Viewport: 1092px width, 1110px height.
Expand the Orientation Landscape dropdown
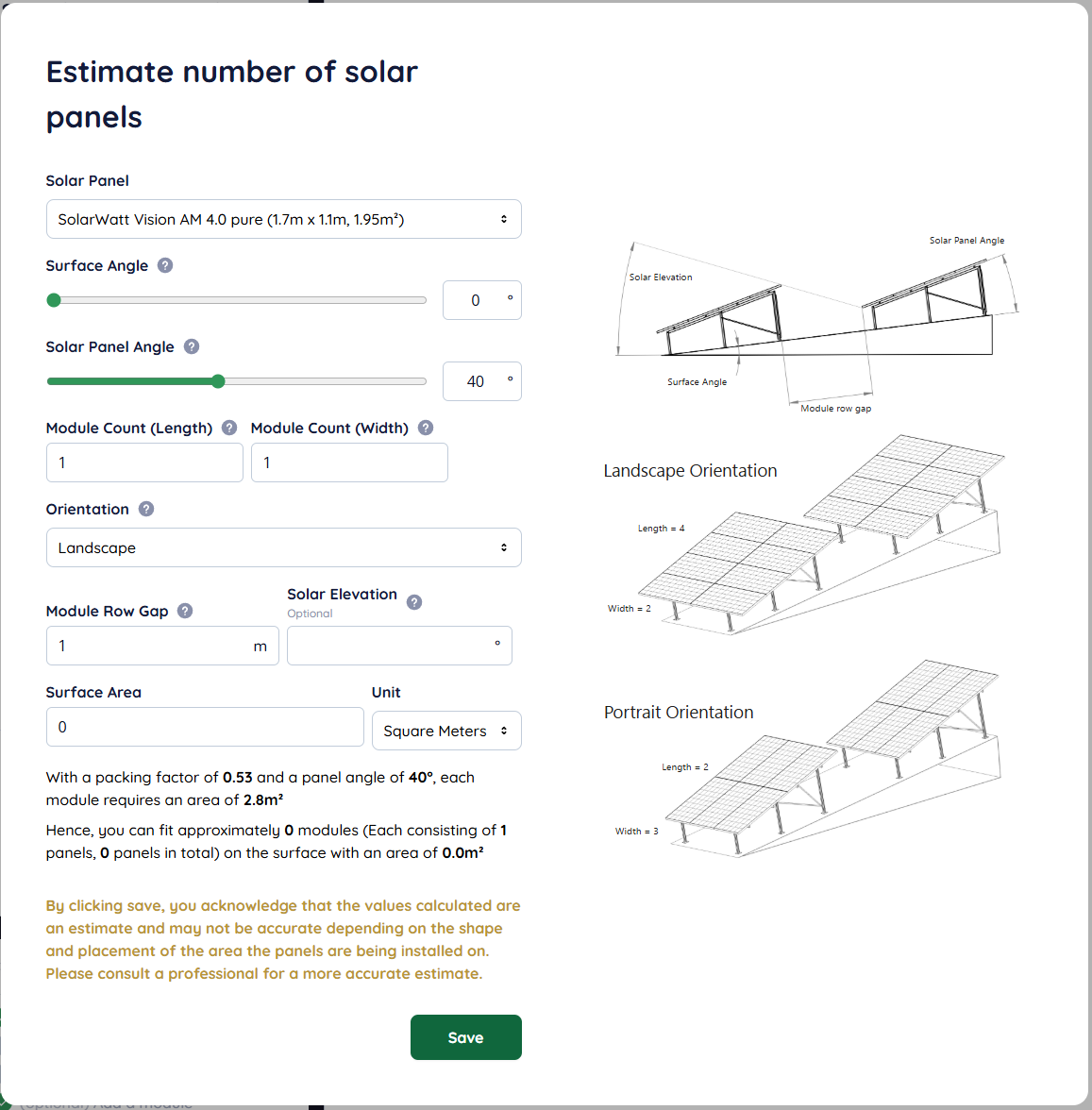click(283, 547)
